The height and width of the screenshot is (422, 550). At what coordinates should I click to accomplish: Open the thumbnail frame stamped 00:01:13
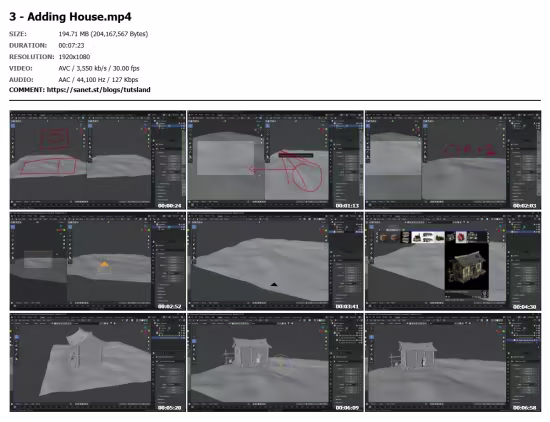click(275, 160)
